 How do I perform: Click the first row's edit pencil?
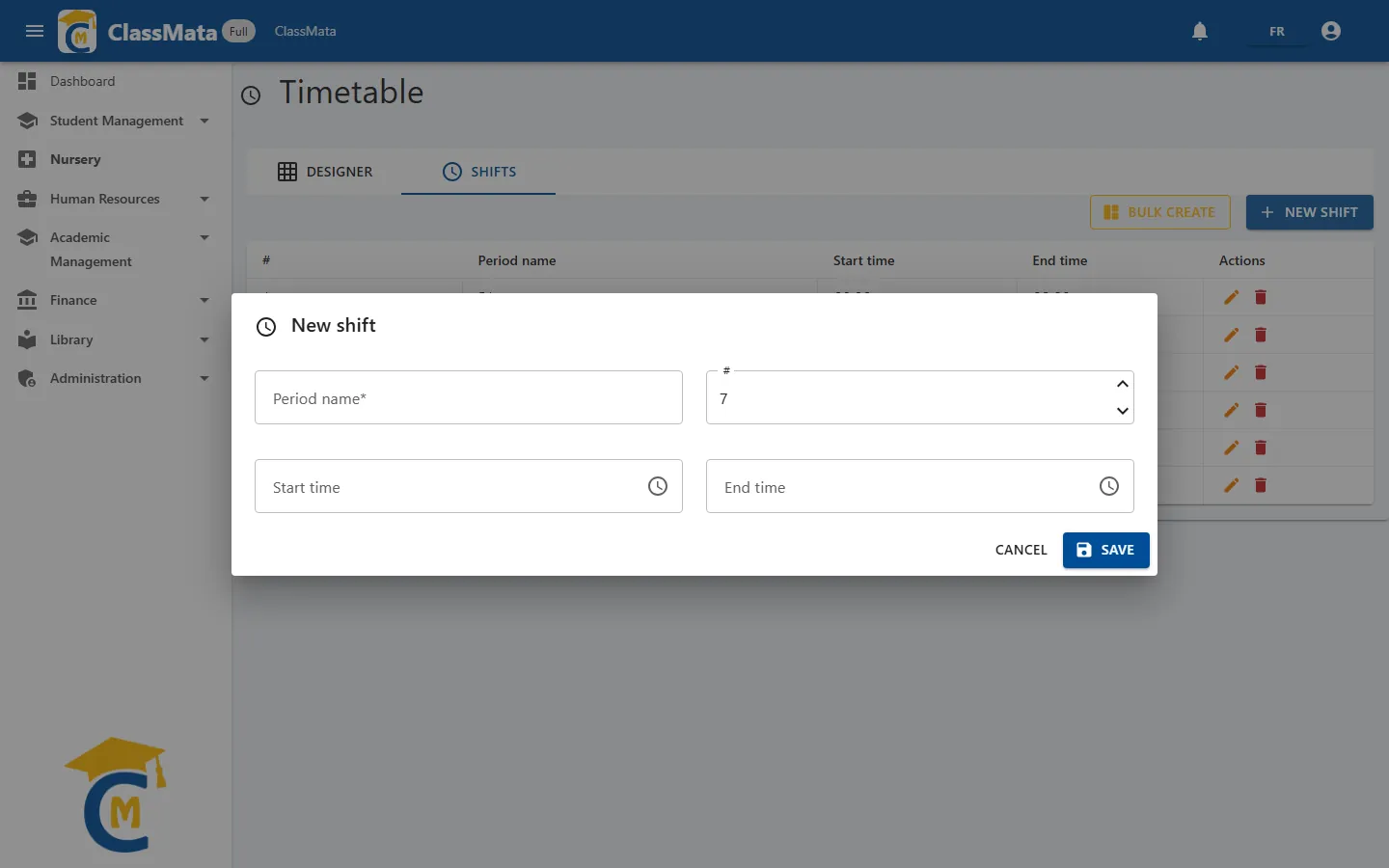(1231, 297)
